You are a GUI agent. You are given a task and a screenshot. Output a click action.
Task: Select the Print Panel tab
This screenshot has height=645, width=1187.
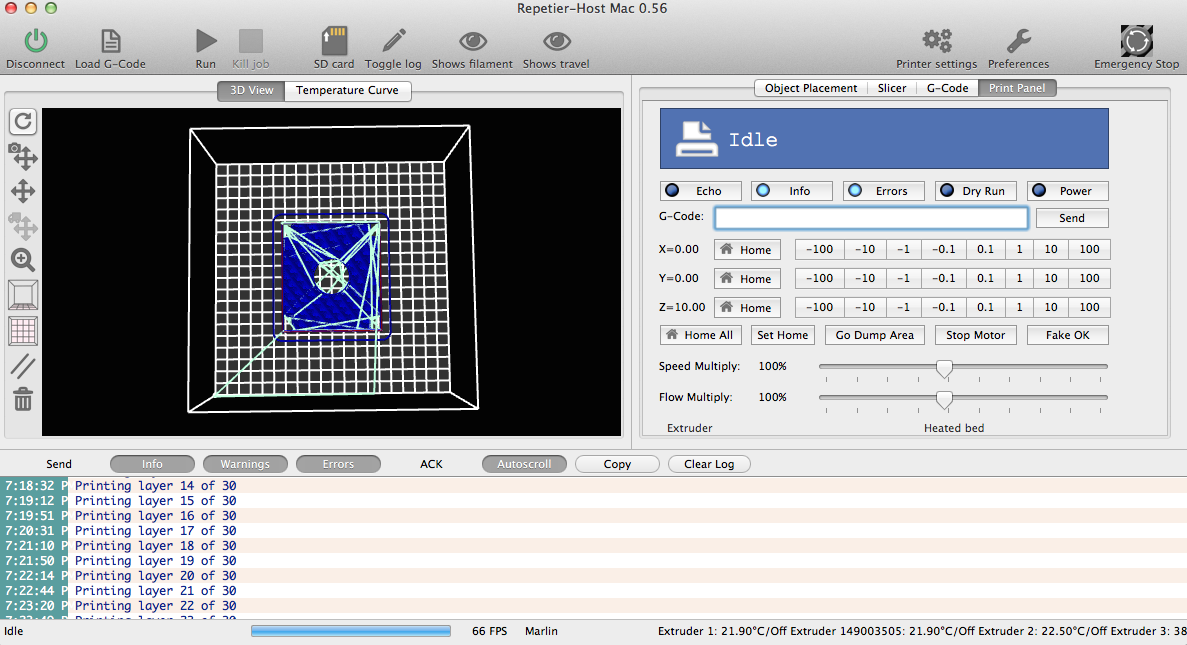(x=1017, y=88)
